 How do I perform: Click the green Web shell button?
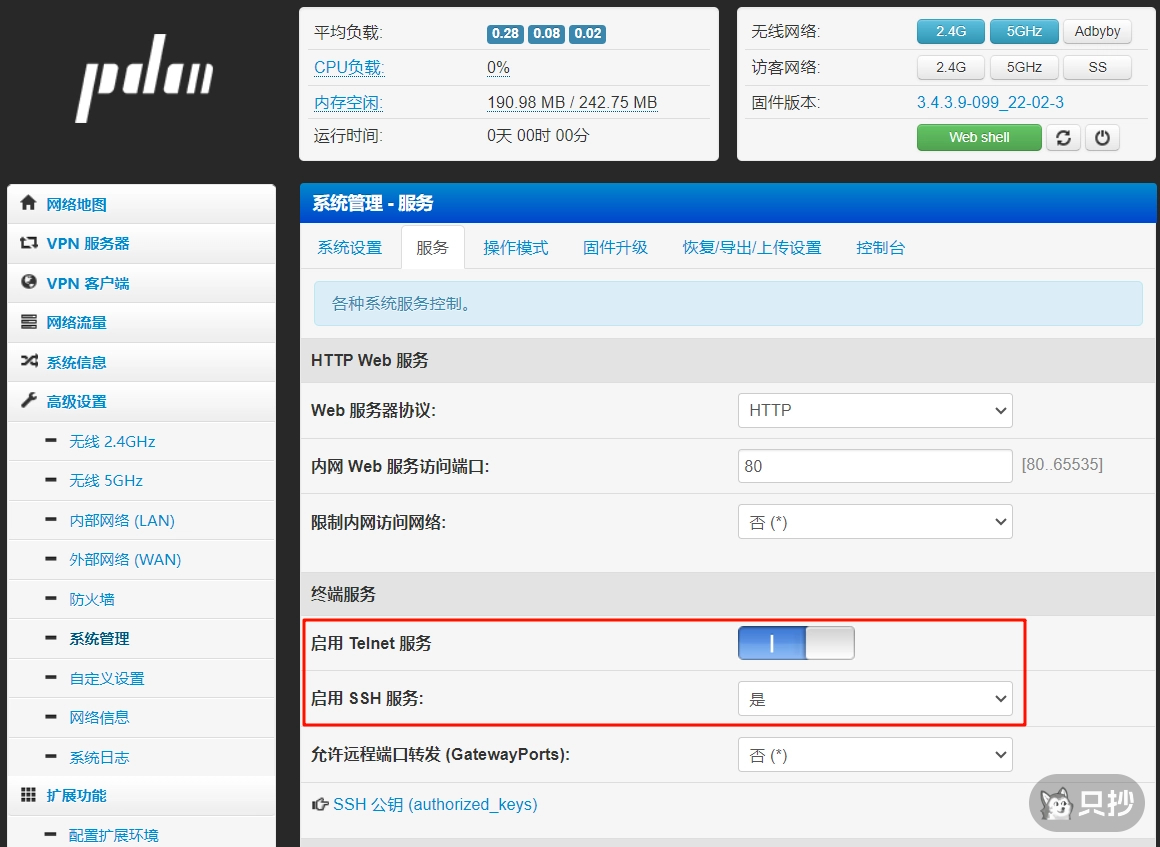point(978,138)
